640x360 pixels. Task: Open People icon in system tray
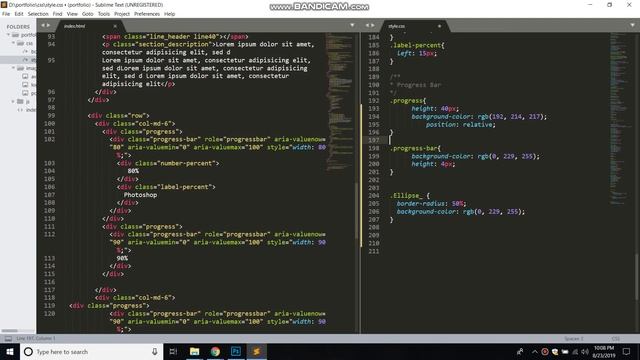coord(520,351)
